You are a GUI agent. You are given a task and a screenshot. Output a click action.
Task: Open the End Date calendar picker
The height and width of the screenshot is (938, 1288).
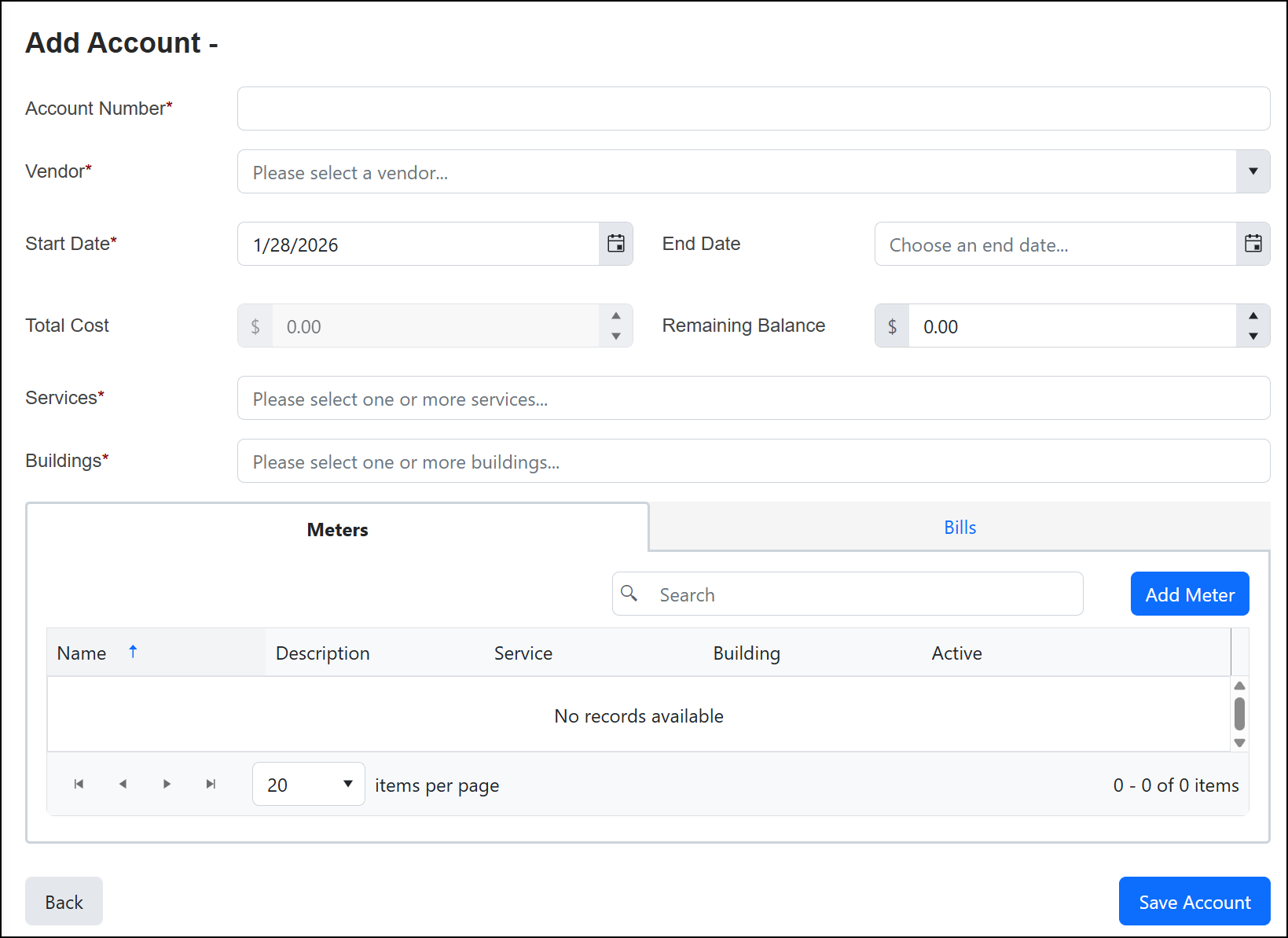pos(1253,244)
